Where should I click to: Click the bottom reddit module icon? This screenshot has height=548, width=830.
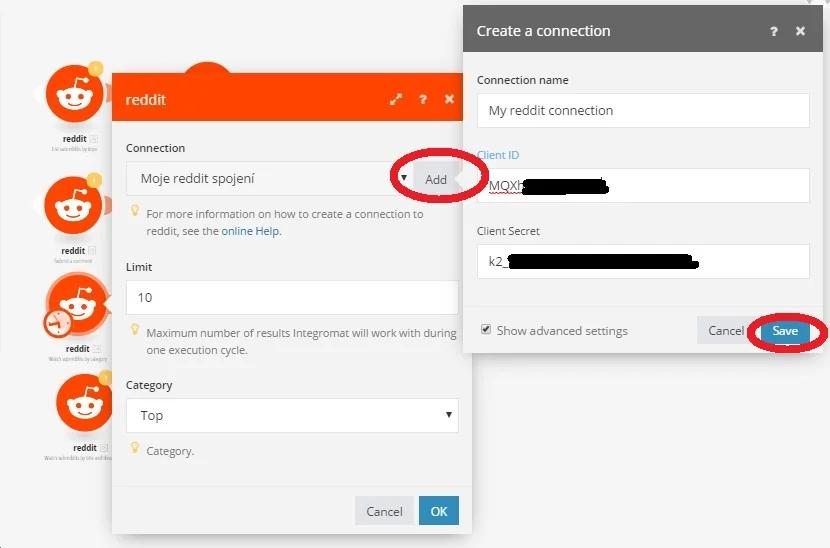(x=84, y=402)
